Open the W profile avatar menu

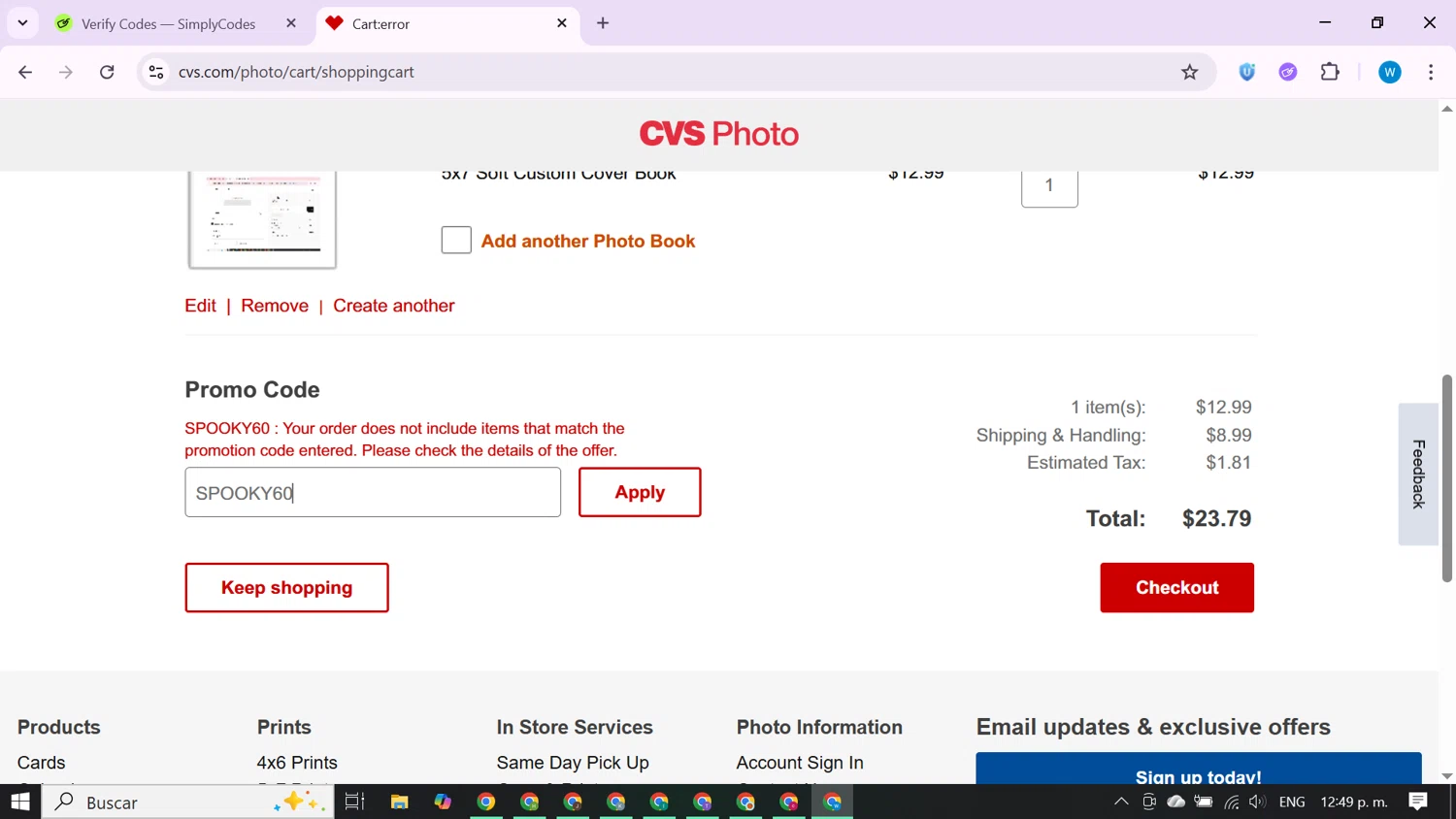click(1390, 72)
